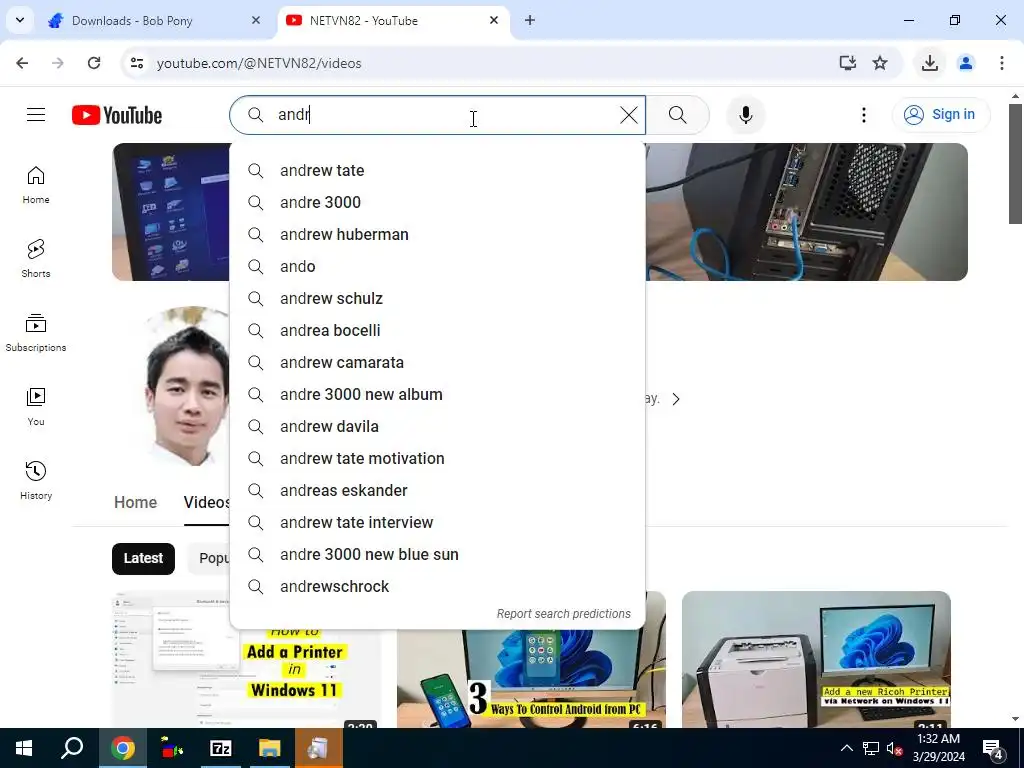Image resolution: width=1024 pixels, height=768 pixels.
Task: Click the install app icon in address bar
Action: (847, 63)
